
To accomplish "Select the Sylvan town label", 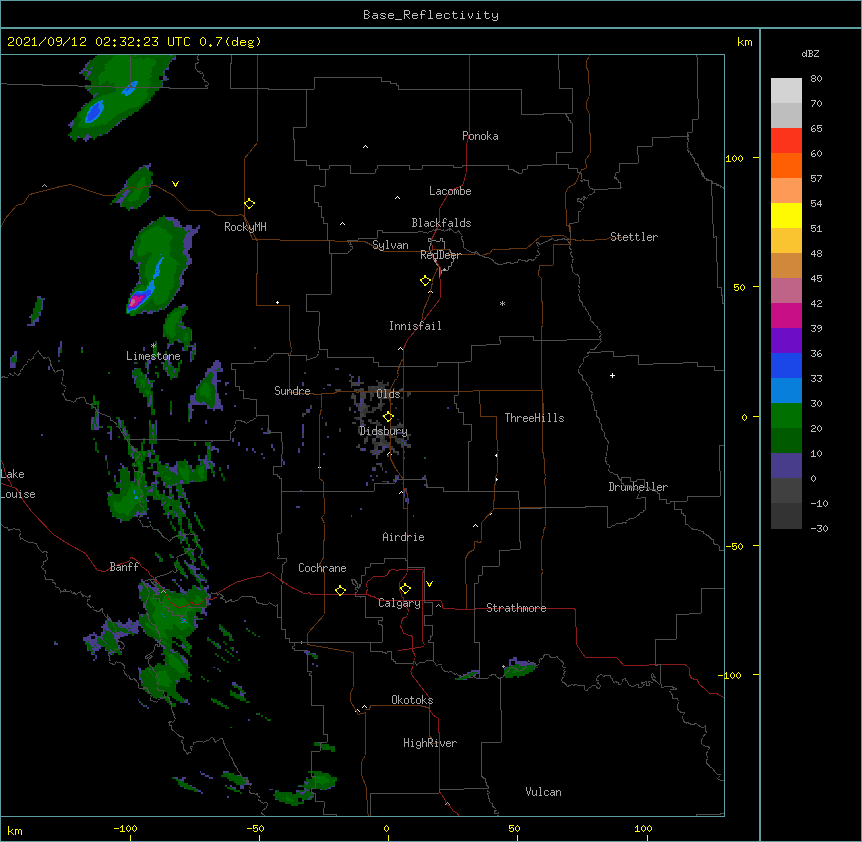I will coord(390,245).
